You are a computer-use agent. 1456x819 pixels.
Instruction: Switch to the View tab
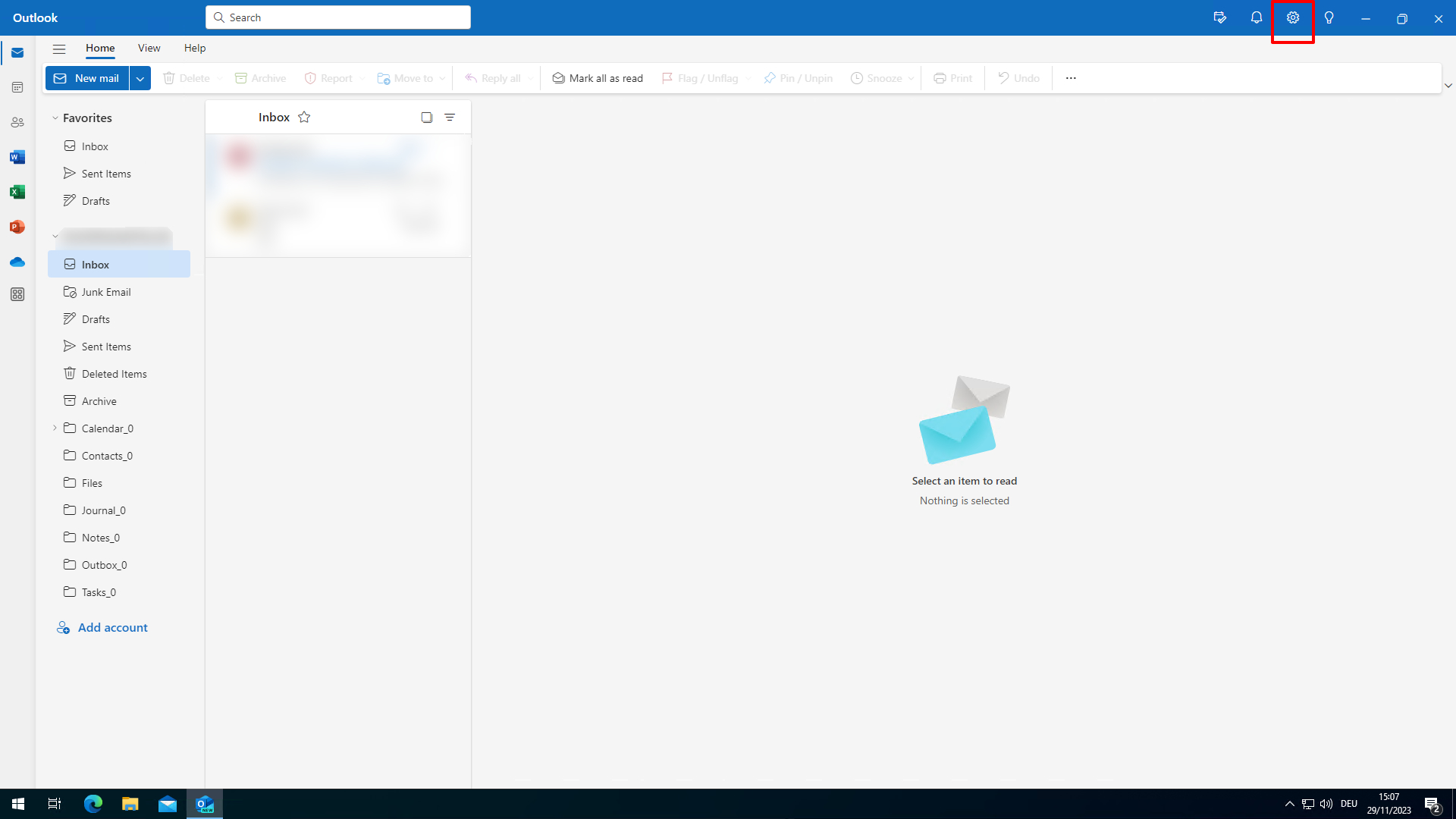[x=149, y=49]
